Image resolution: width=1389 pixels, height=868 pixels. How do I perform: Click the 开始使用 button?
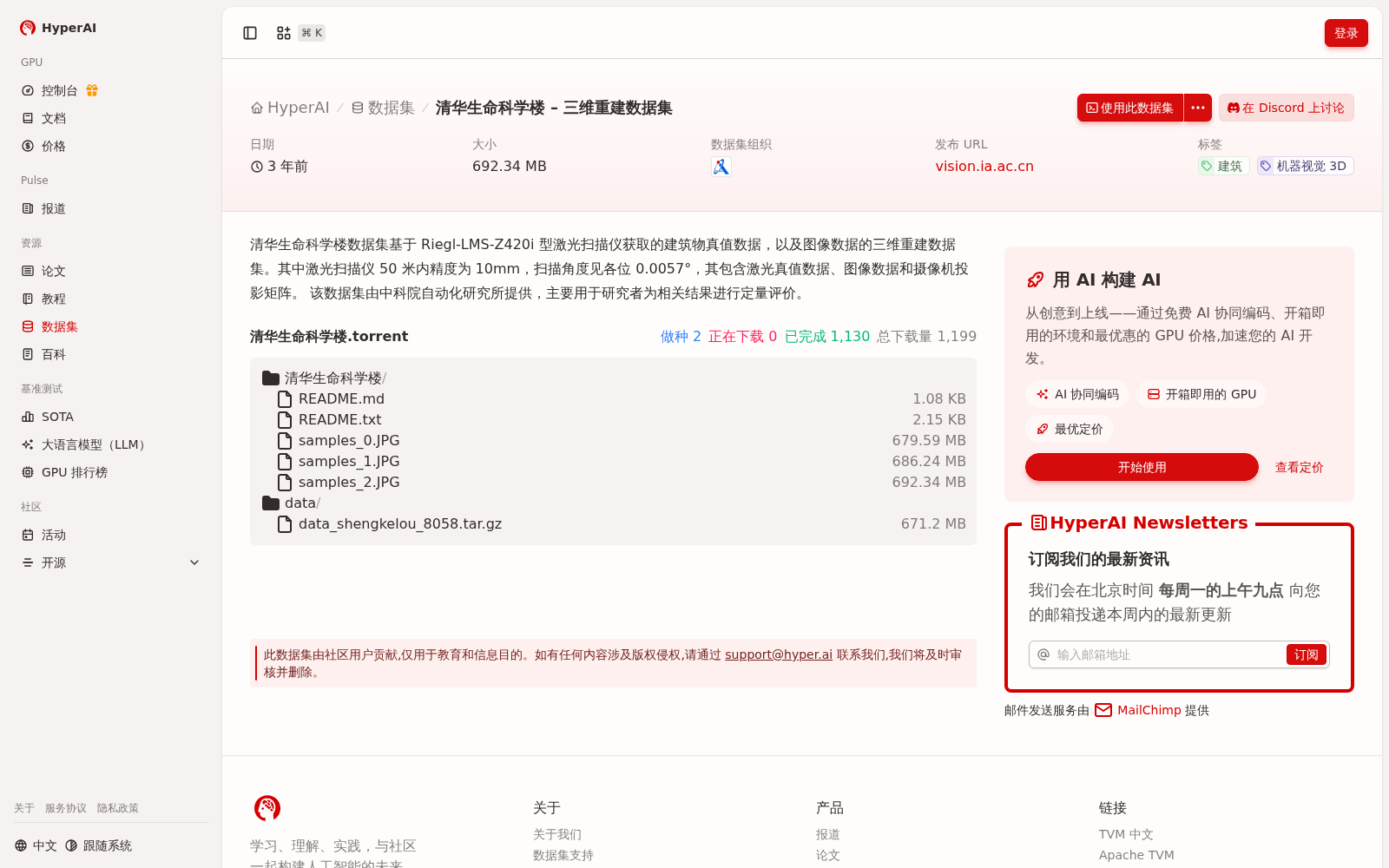(x=1142, y=467)
